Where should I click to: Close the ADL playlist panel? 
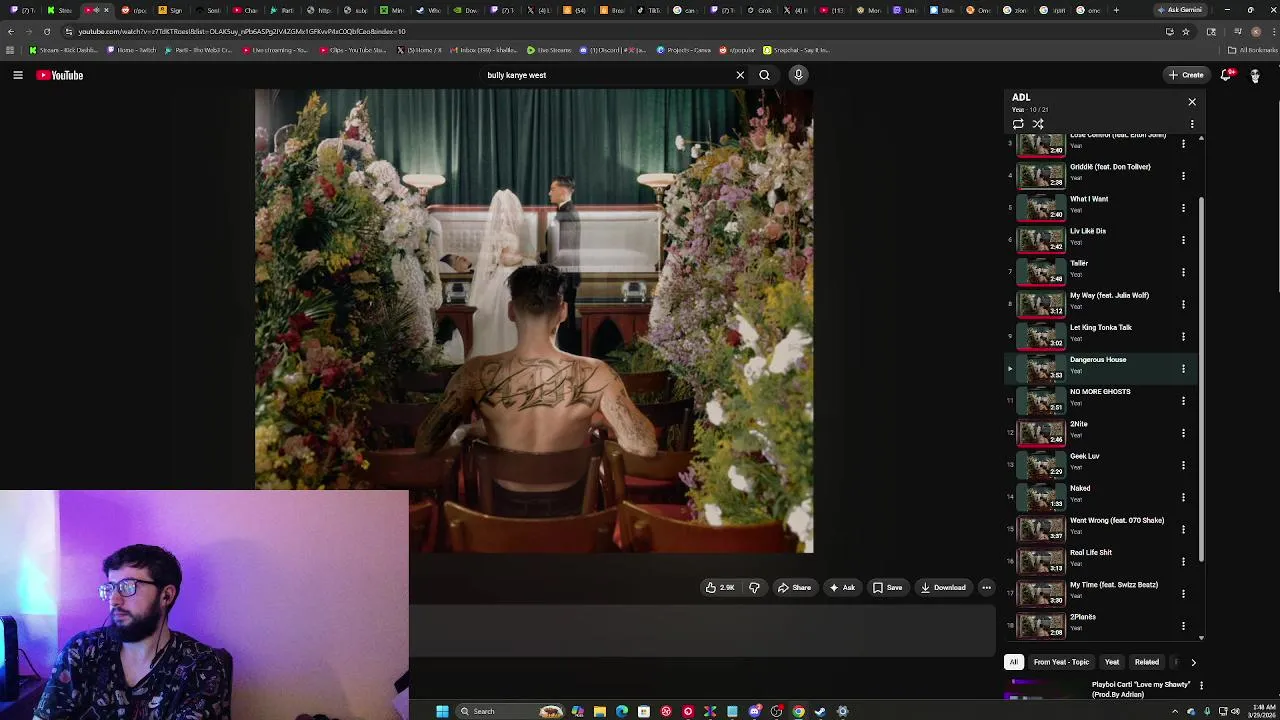pyautogui.click(x=1192, y=102)
